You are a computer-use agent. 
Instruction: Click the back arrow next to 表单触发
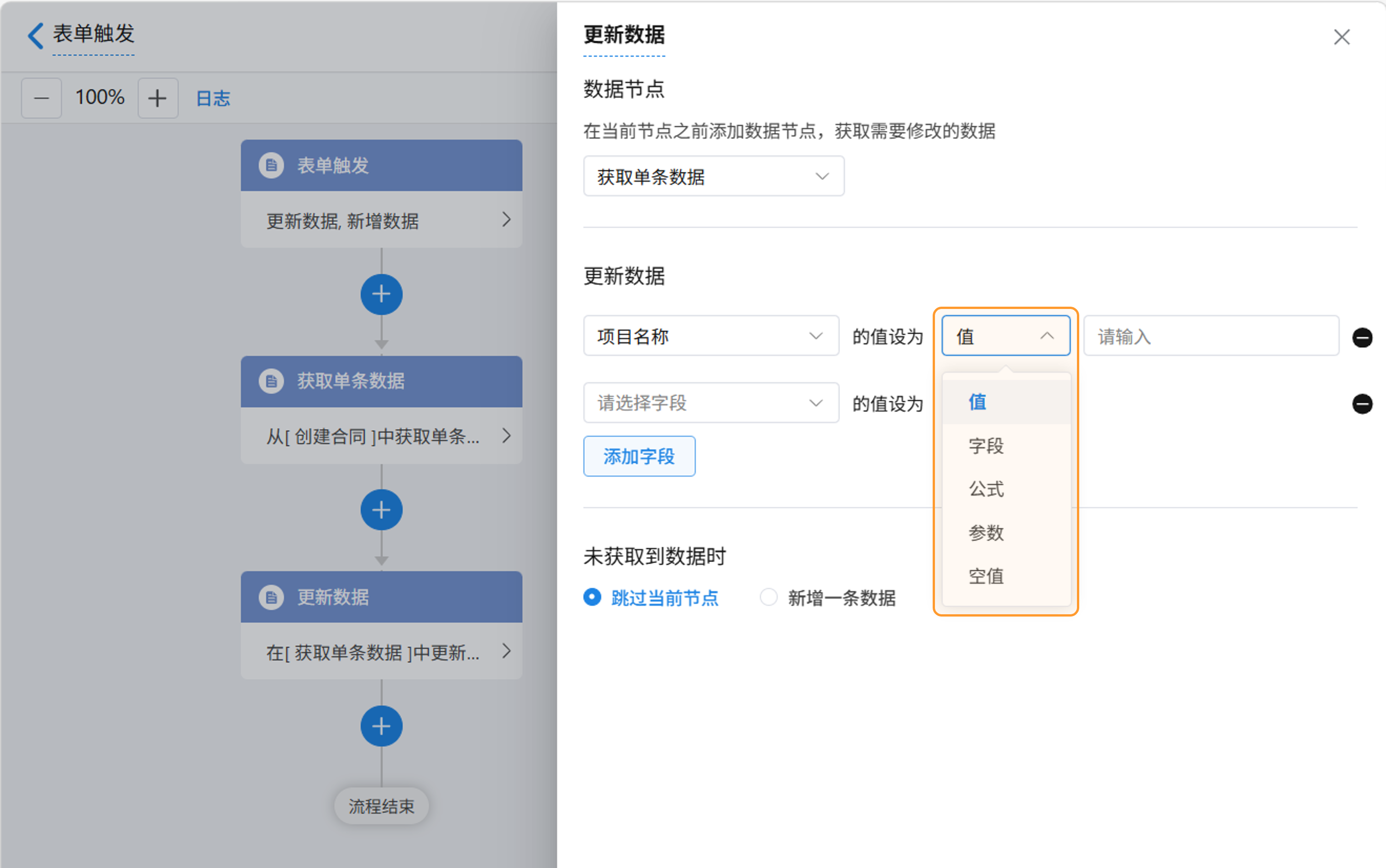pyautogui.click(x=36, y=36)
